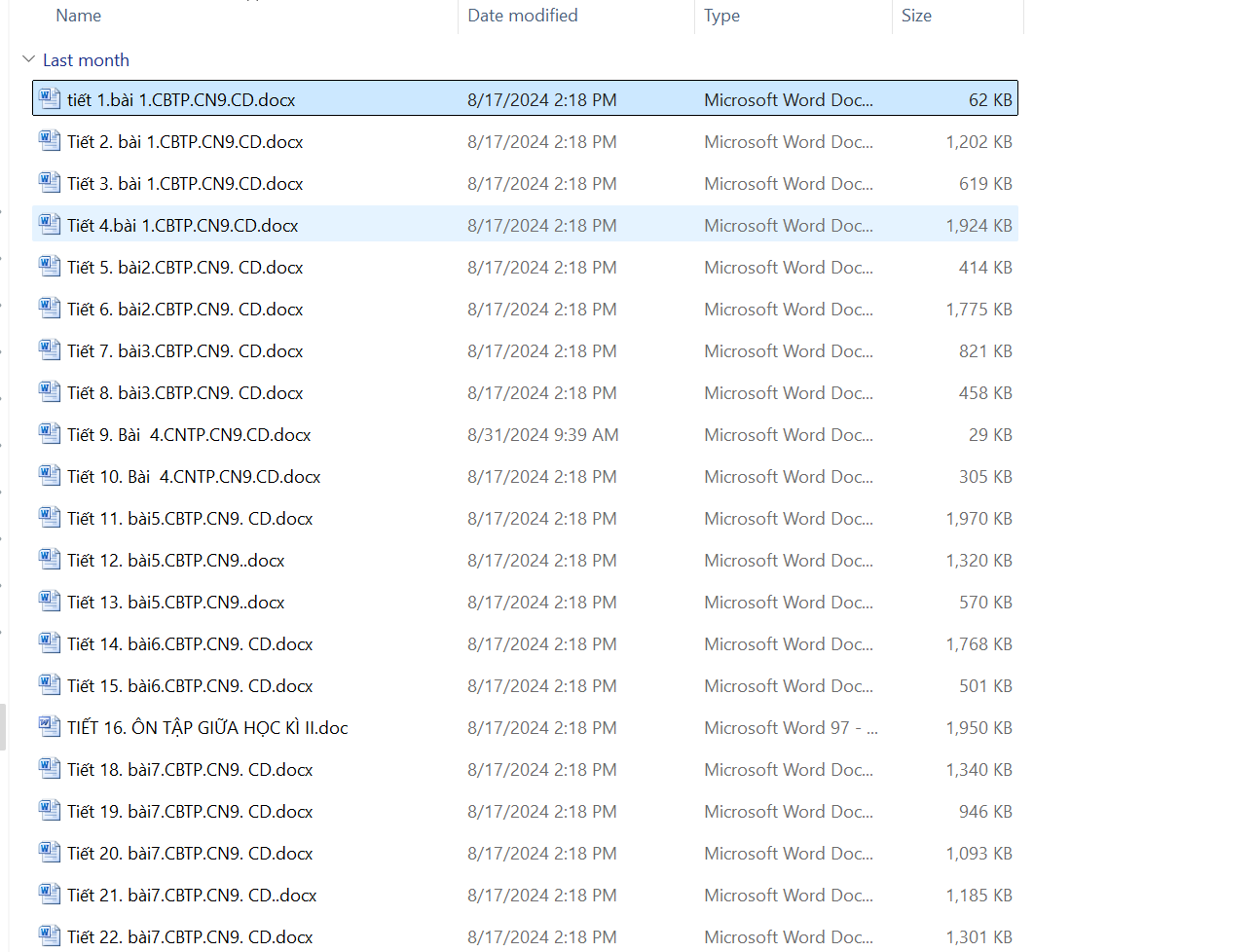The width and height of the screenshot is (1255, 952).
Task: Click the 1,301 KB size cell
Action: click(978, 937)
